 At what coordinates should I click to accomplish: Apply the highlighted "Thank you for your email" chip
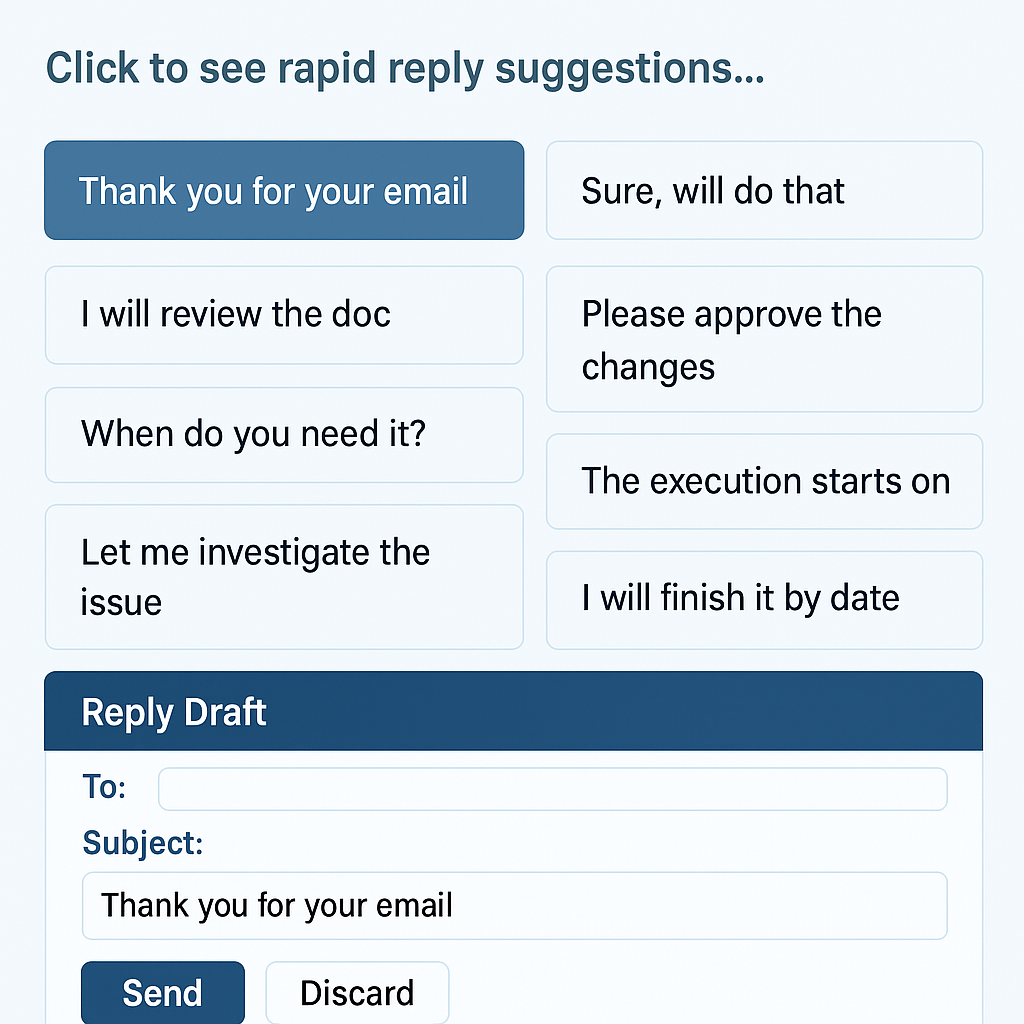pyautogui.click(x=284, y=190)
